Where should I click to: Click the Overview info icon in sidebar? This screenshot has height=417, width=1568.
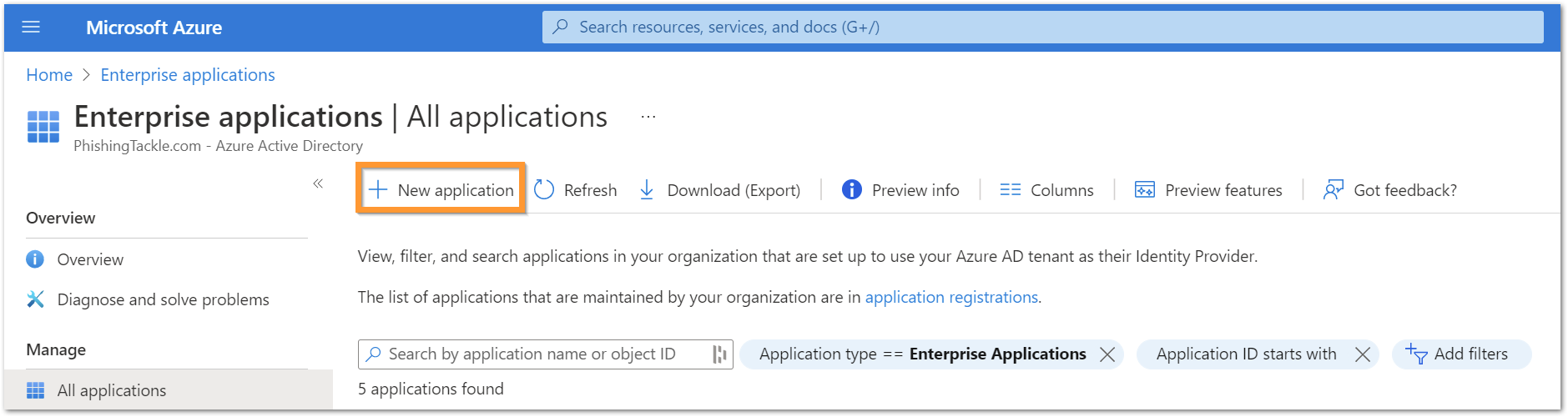[x=35, y=259]
